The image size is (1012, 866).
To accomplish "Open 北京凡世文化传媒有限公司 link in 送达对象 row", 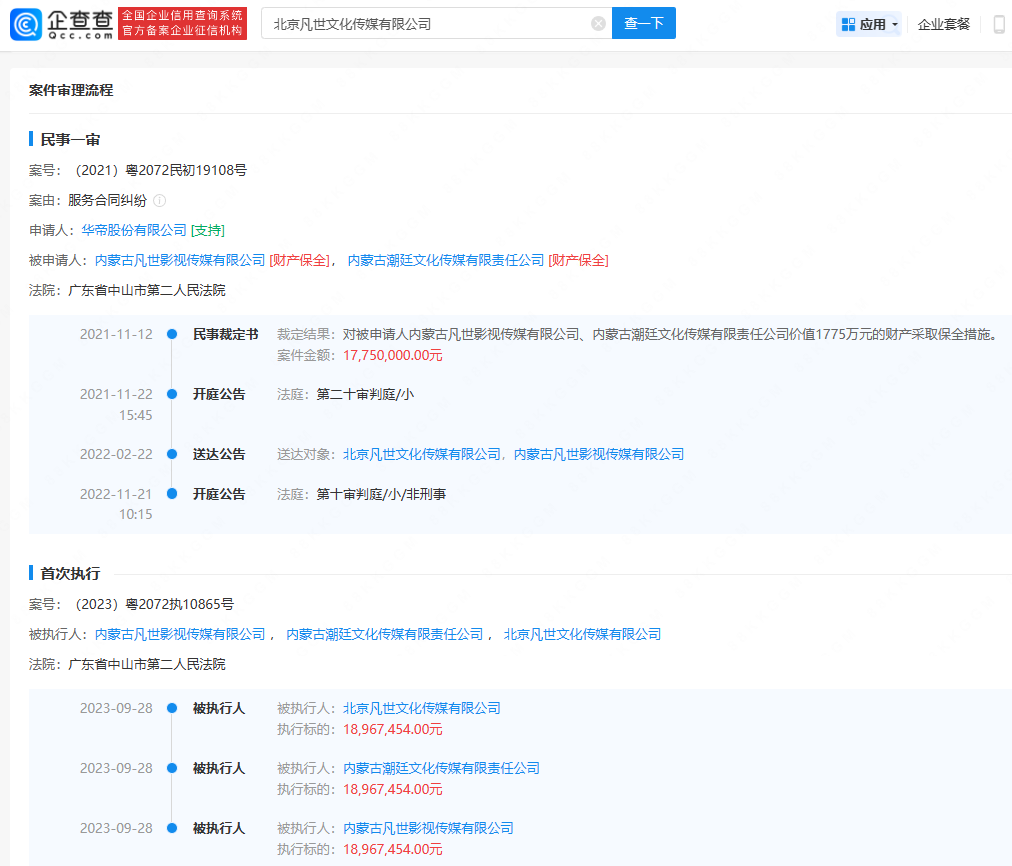I will (x=421, y=454).
